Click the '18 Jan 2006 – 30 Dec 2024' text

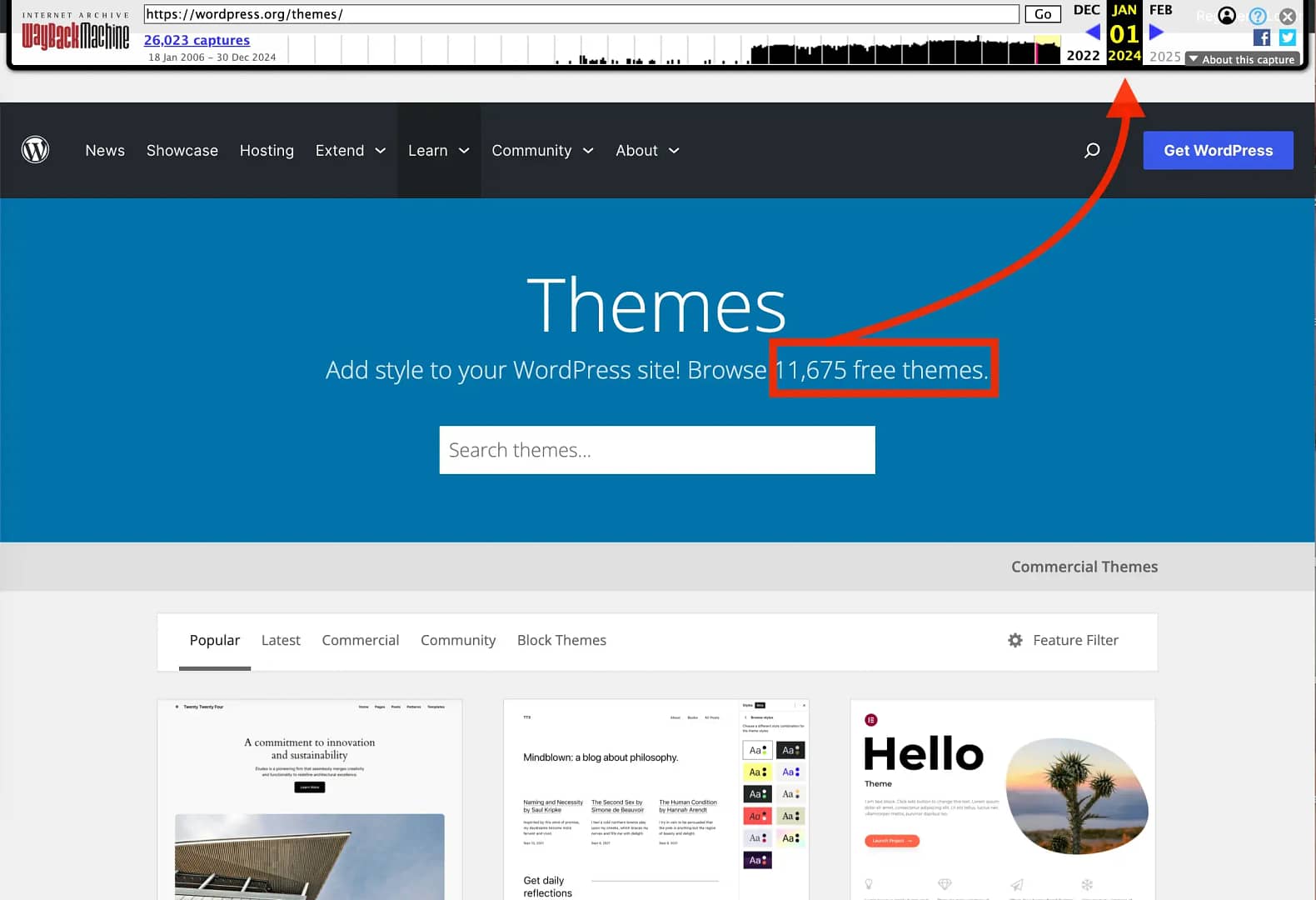212,57
